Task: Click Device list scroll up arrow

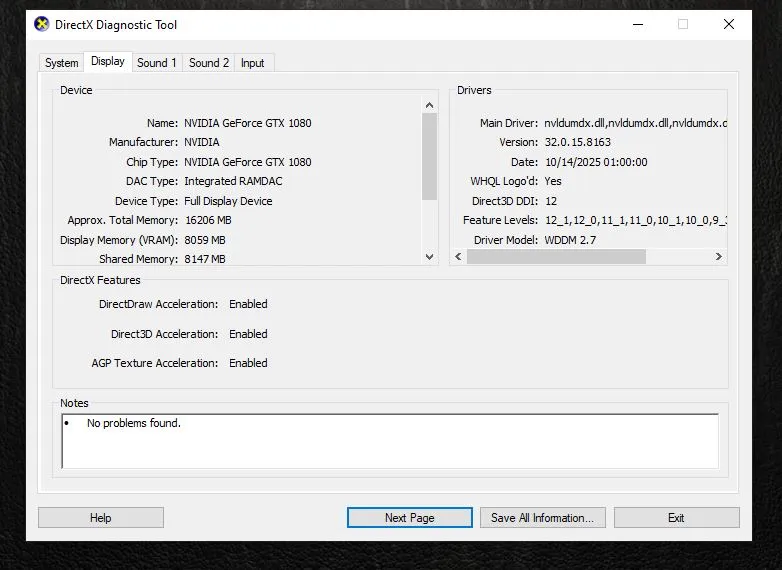Action: point(429,105)
